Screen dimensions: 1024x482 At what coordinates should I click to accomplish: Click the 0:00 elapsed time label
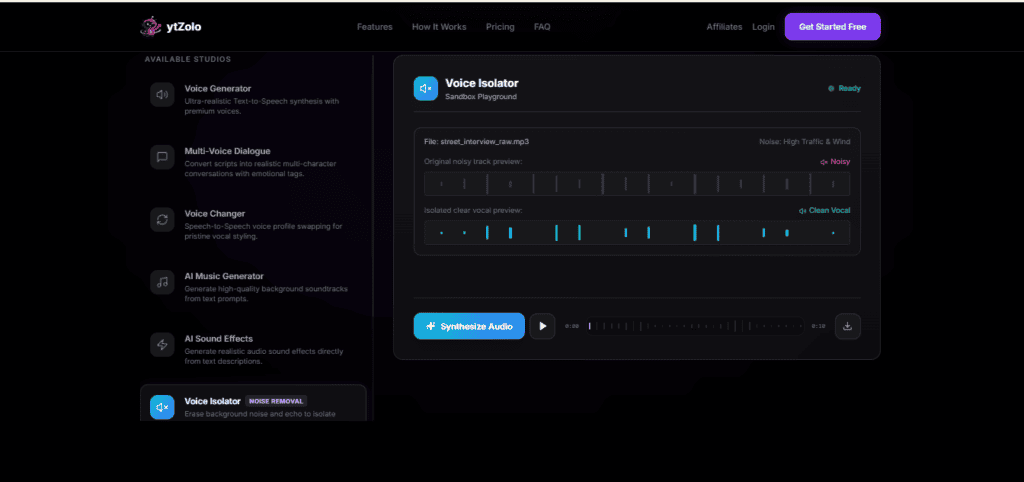click(572, 327)
